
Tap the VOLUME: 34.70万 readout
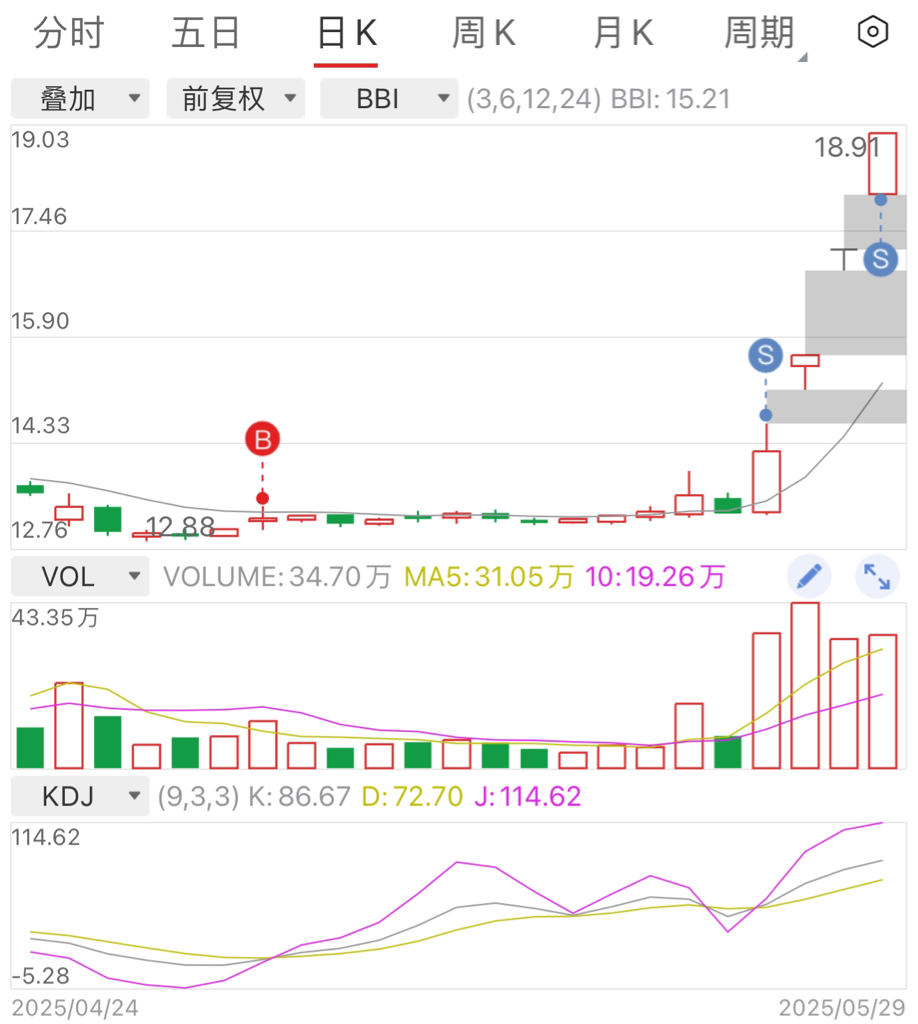tap(277, 577)
